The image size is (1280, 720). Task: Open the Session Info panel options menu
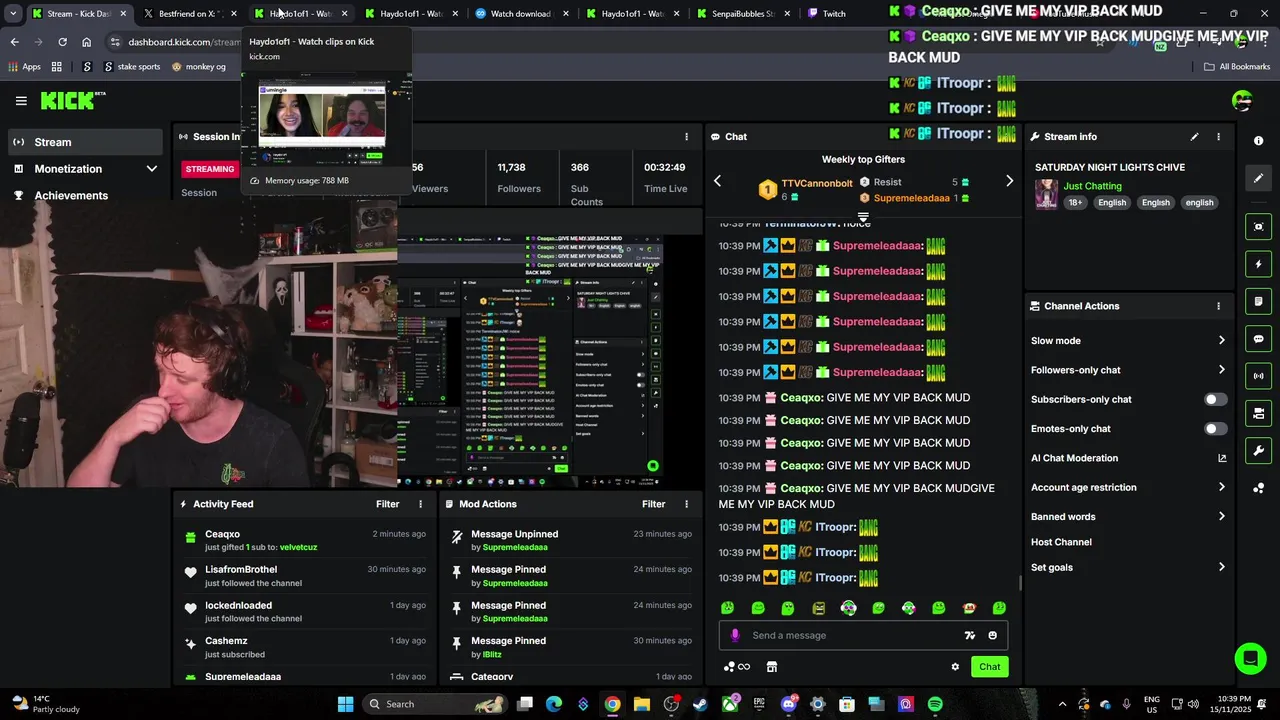coord(686,137)
